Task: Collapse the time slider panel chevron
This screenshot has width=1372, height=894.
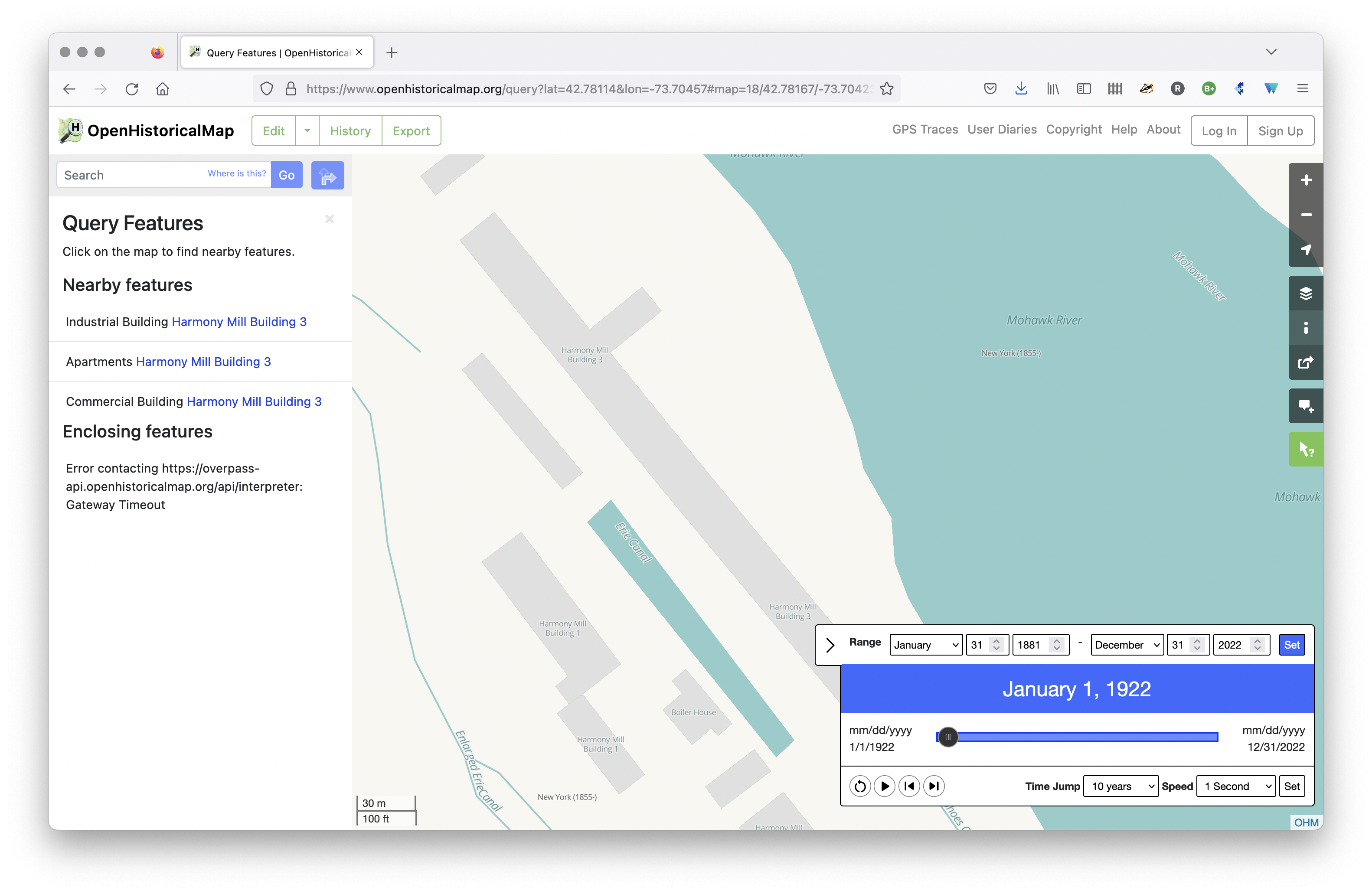Action: point(830,645)
